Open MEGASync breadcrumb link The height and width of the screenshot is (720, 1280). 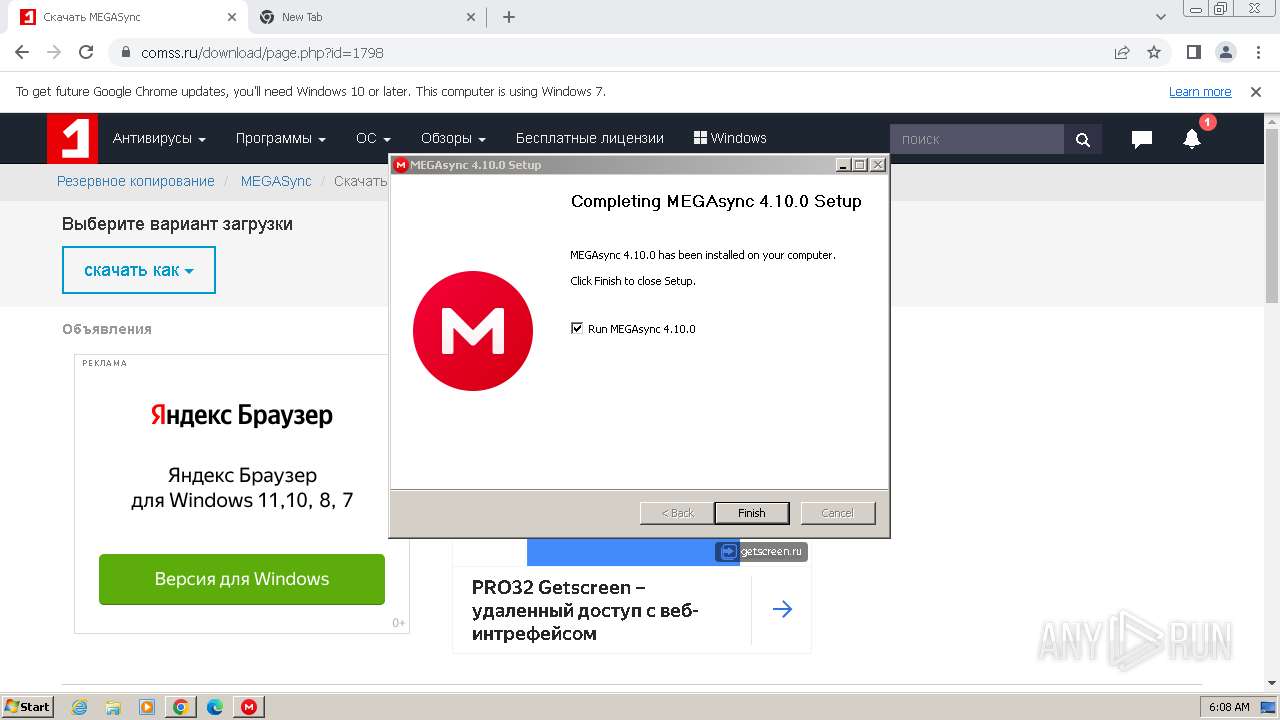click(276, 181)
